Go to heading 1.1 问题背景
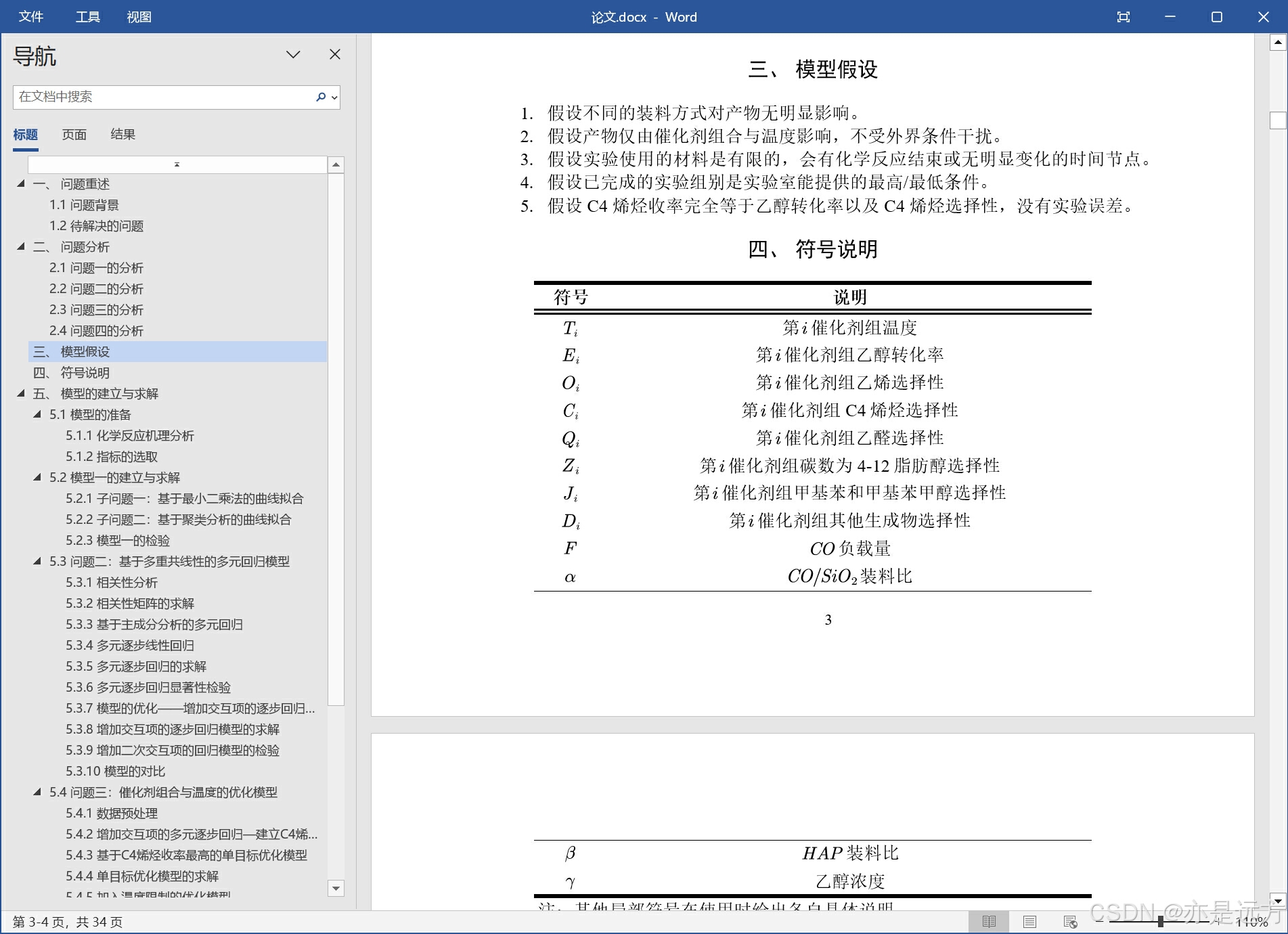This screenshot has height=934, width=1288. click(84, 205)
